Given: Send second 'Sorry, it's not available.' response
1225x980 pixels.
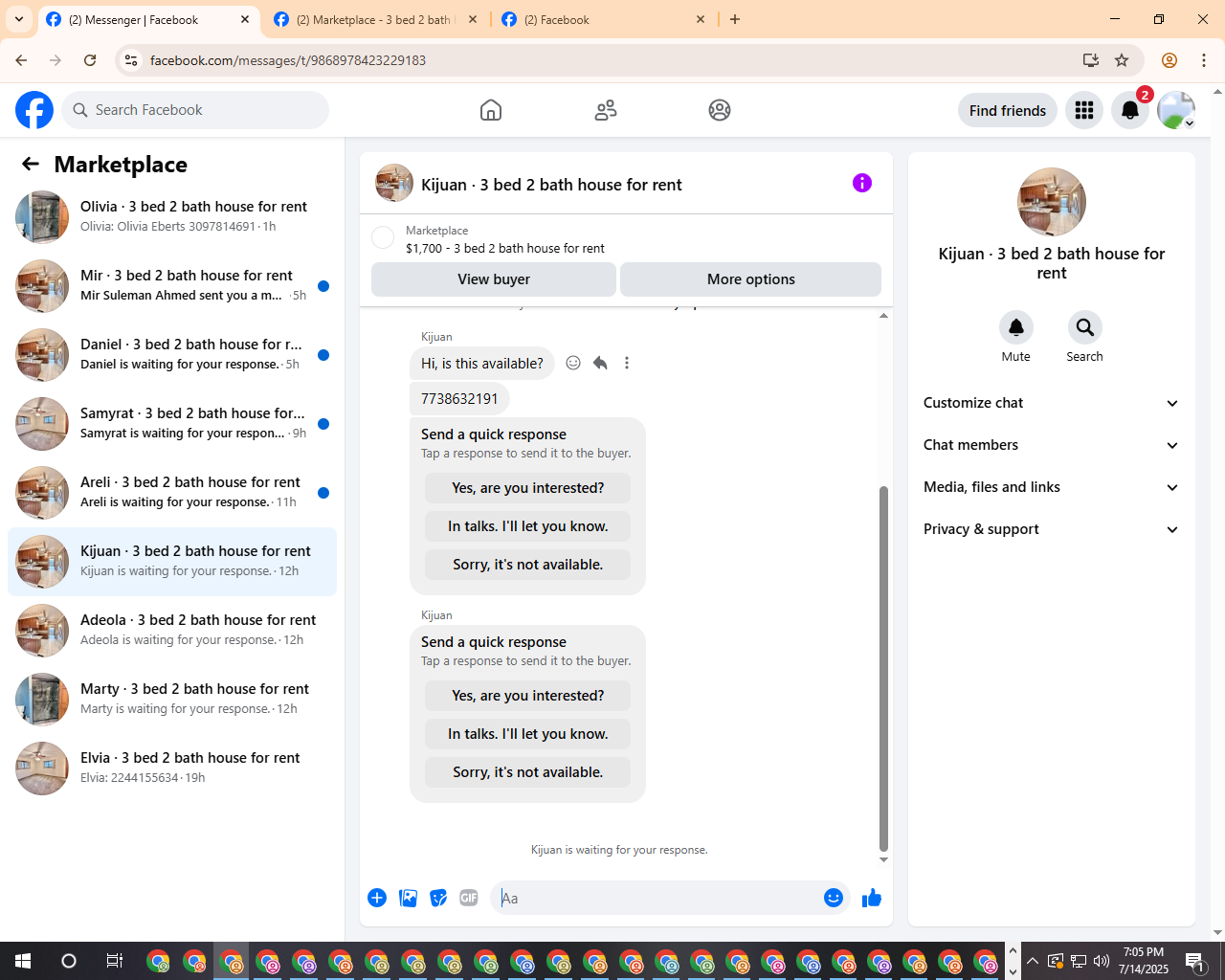Looking at the screenshot, I should pos(528,772).
